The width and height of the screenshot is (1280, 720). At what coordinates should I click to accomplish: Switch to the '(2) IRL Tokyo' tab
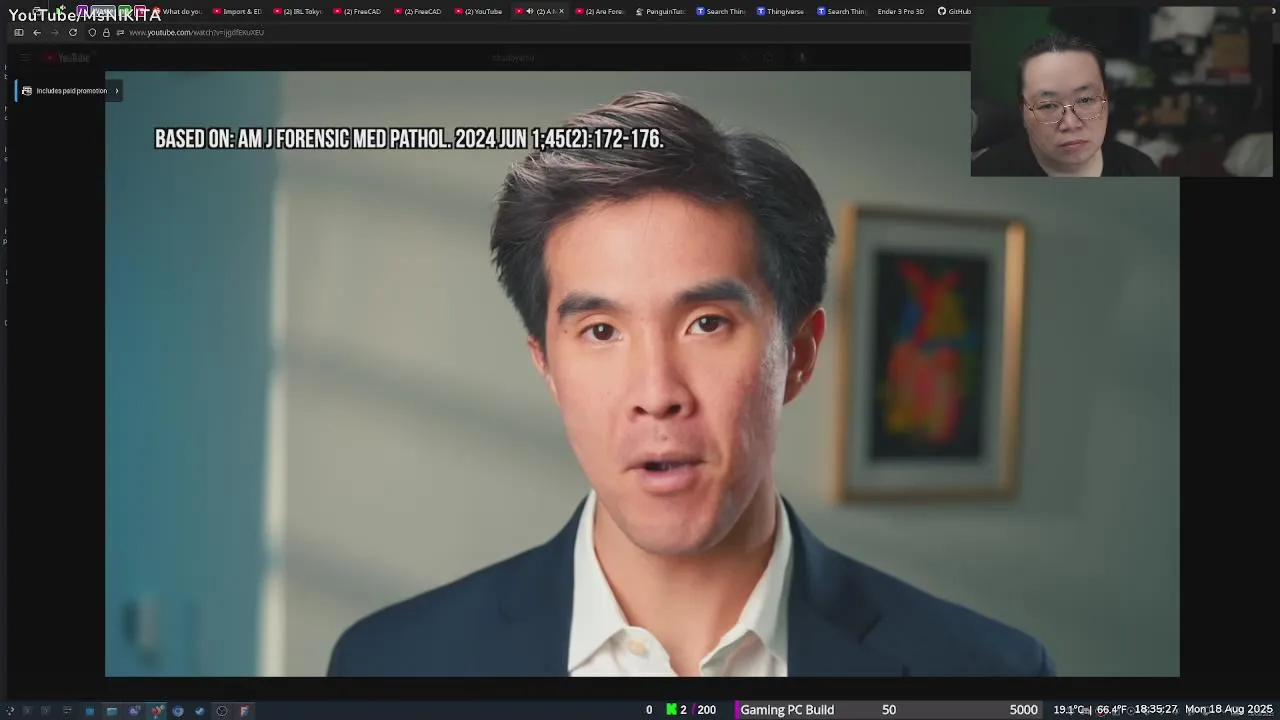297,11
